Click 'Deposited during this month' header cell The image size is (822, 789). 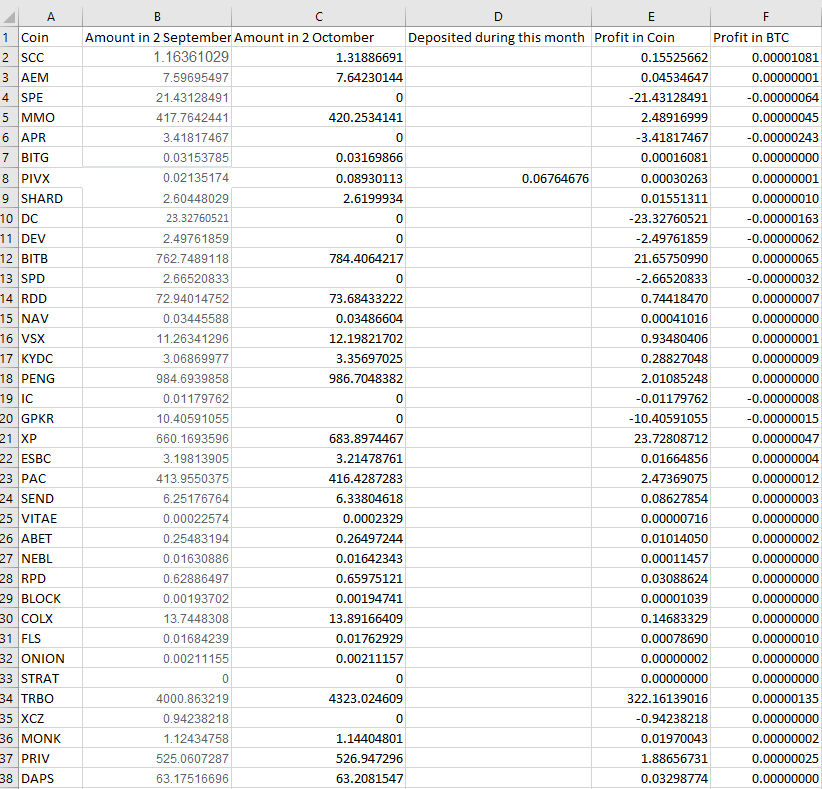pyautogui.click(x=498, y=37)
